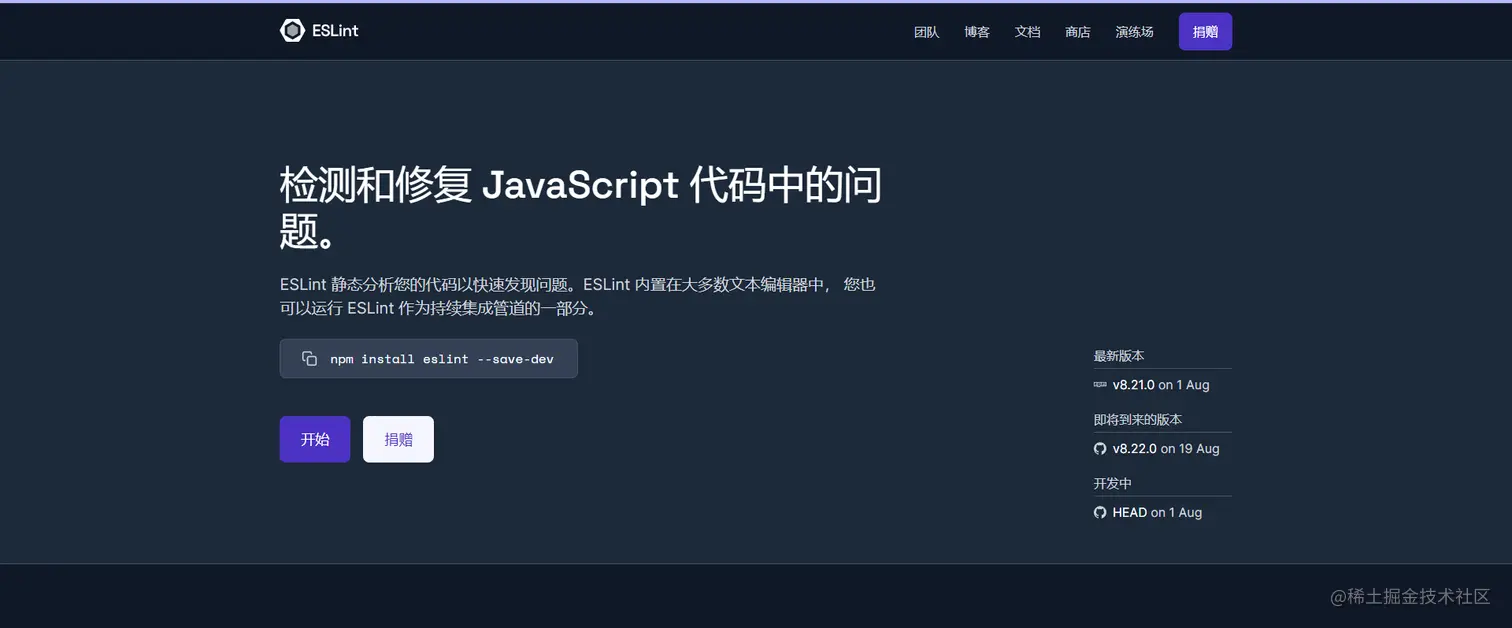Screen dimensions: 1512x628
Task: Click the 开发中 label
Action: click(x=1113, y=484)
